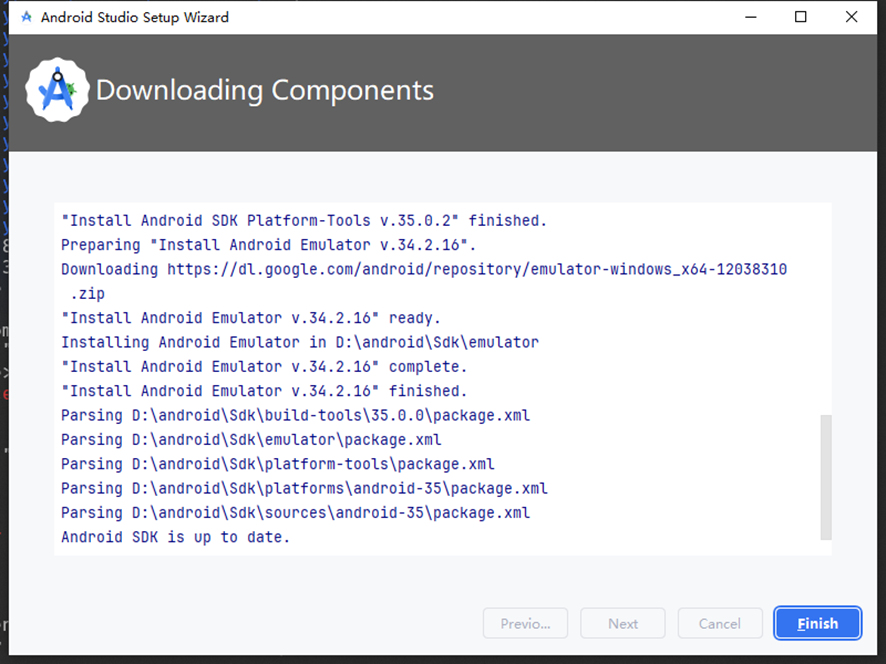Click the disabled Next button
Viewport: 886px width, 664px height.
(x=623, y=623)
